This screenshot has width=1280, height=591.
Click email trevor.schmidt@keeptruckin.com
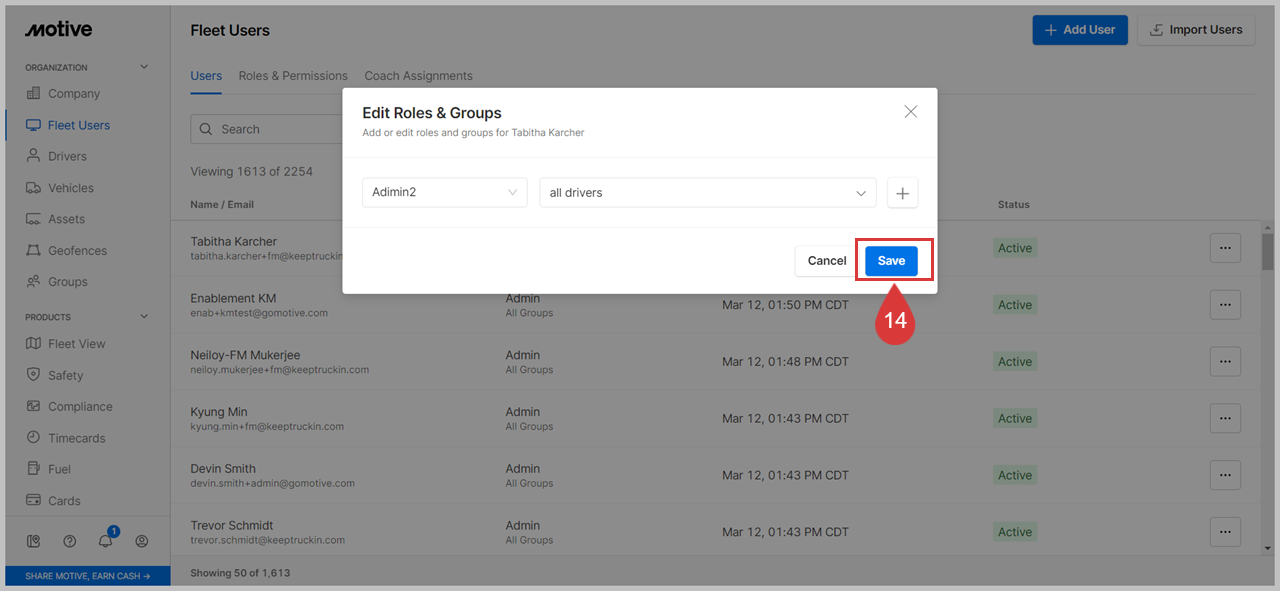pyautogui.click(x=268, y=540)
